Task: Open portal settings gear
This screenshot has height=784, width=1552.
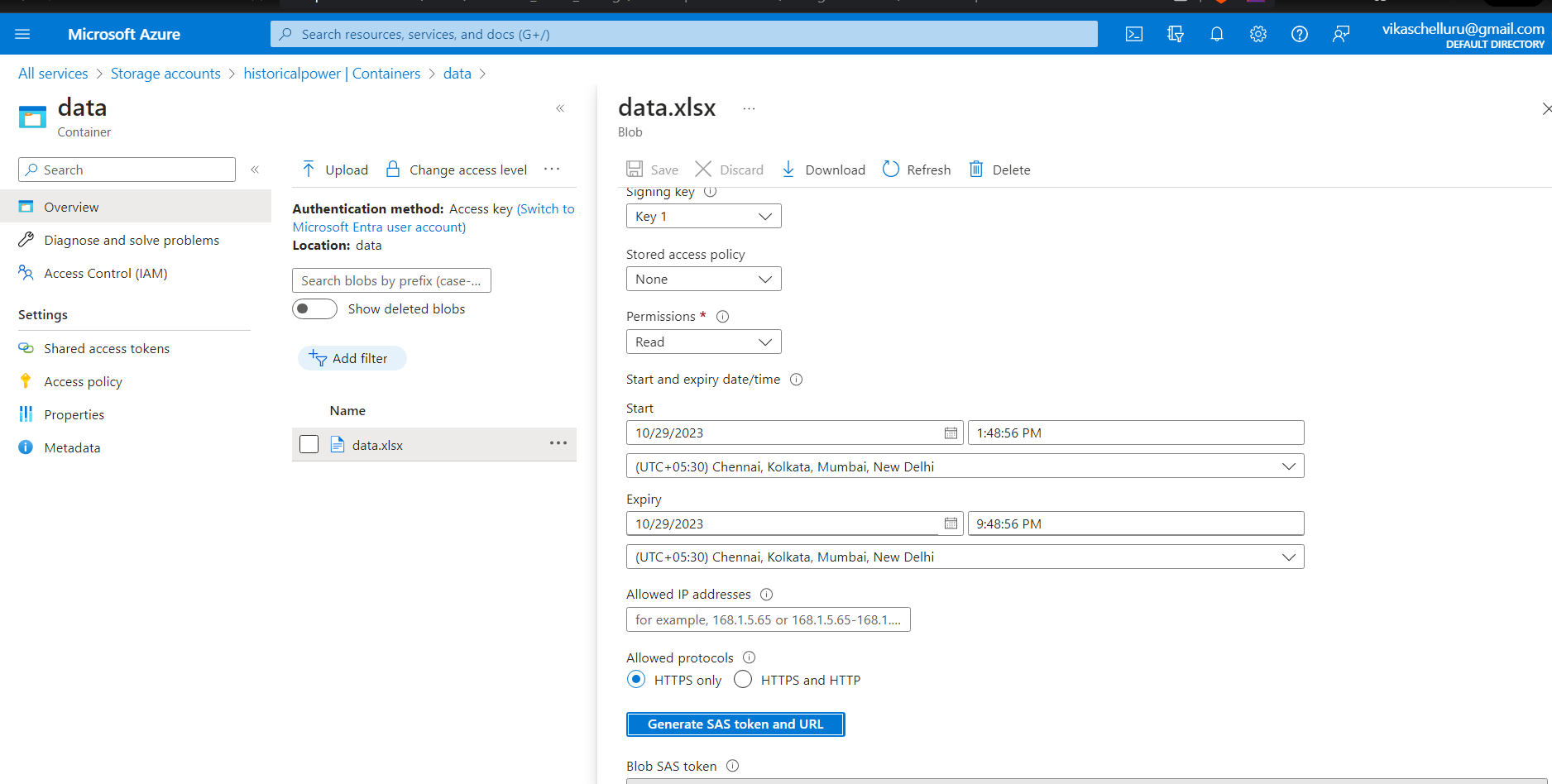Action: [x=1258, y=34]
